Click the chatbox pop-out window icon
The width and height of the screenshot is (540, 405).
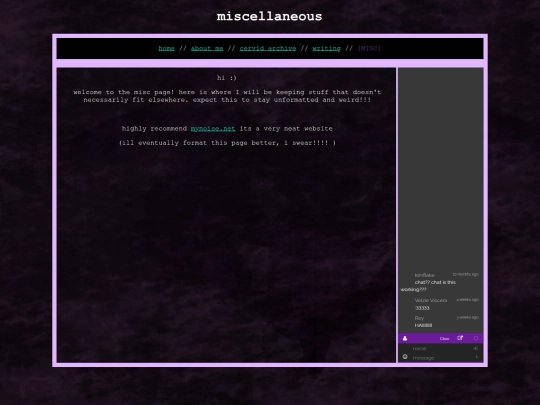pyautogui.click(x=460, y=338)
